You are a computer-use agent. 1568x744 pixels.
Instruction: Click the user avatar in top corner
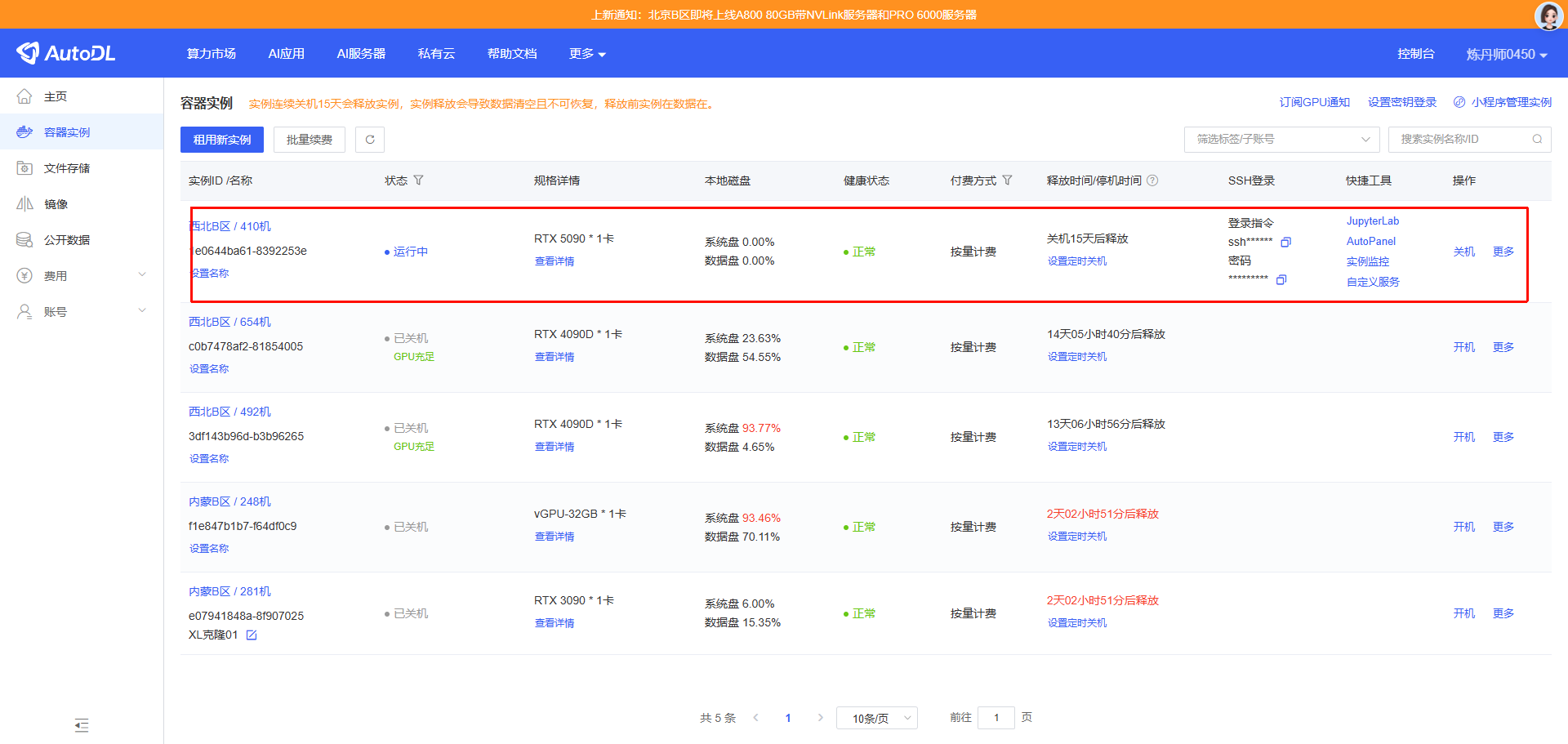[1548, 16]
